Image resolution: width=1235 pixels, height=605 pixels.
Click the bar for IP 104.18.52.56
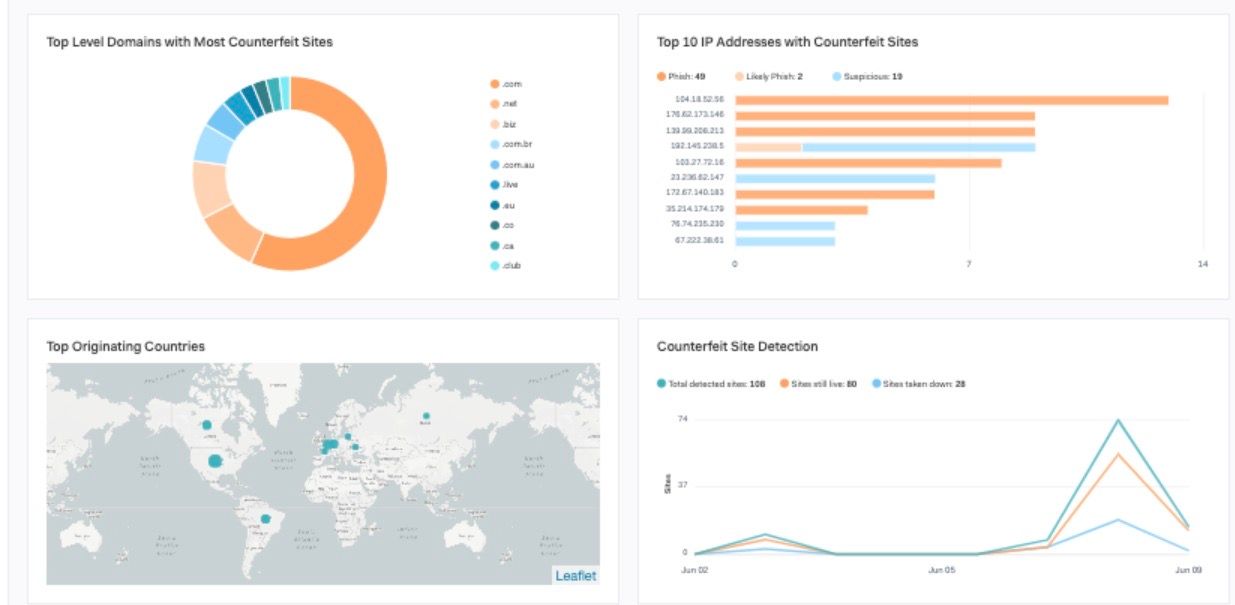(950, 100)
